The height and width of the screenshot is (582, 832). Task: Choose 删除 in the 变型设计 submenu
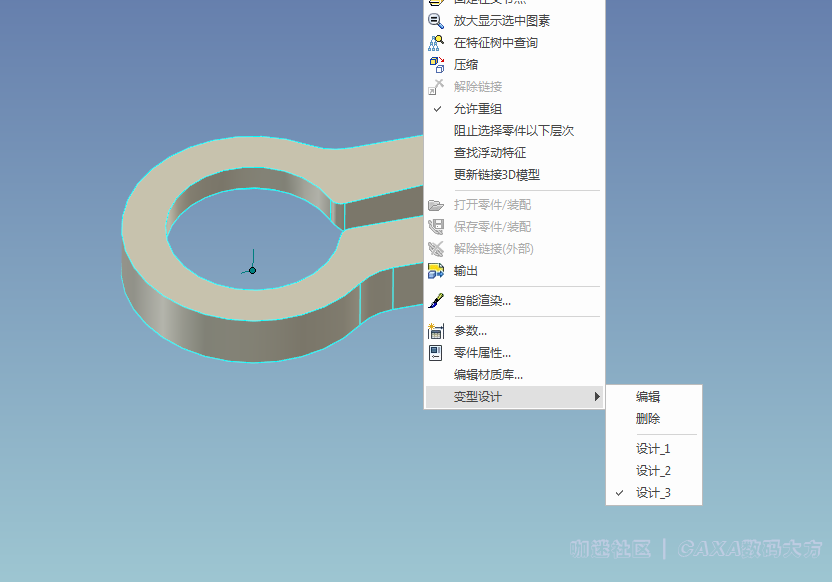tap(648, 419)
